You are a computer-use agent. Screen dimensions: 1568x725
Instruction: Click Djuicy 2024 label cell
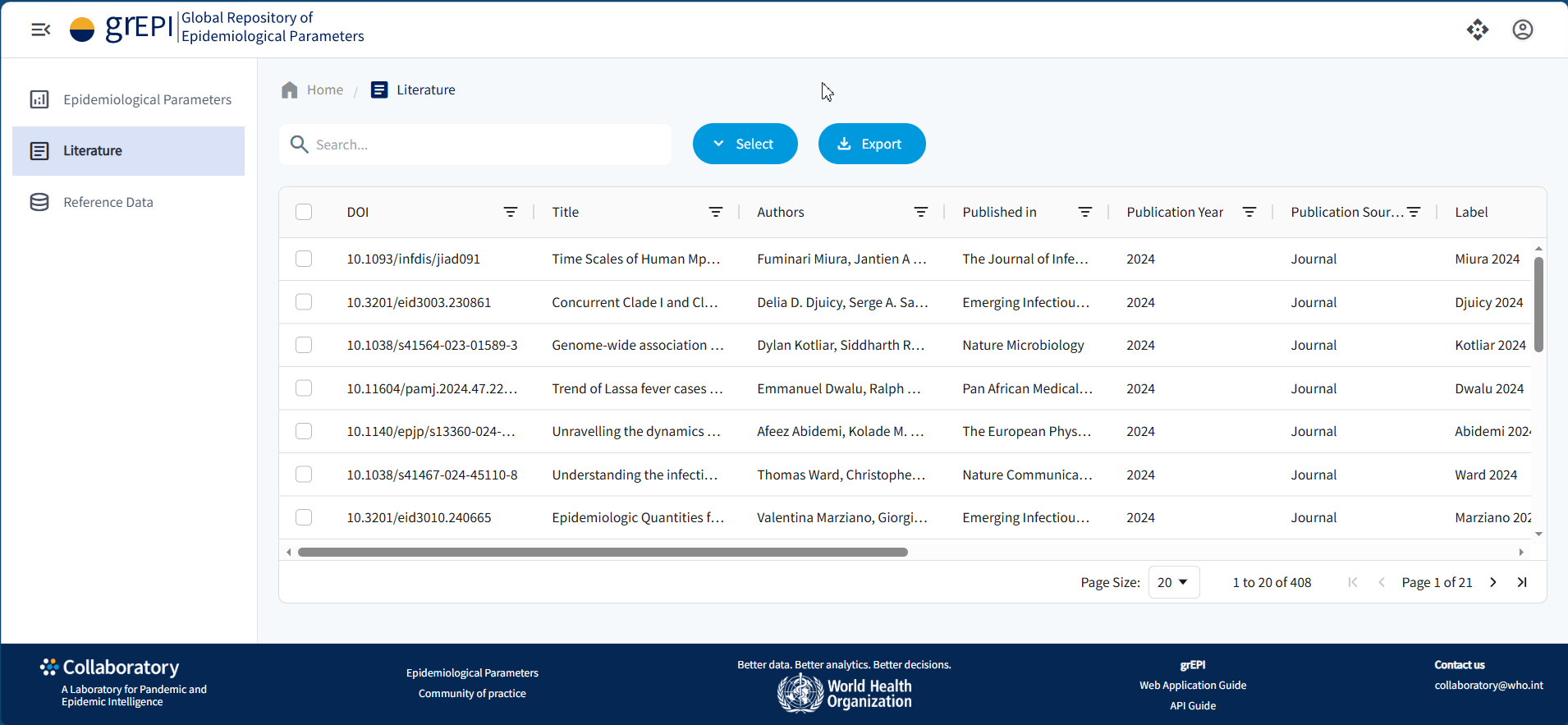pos(1488,302)
